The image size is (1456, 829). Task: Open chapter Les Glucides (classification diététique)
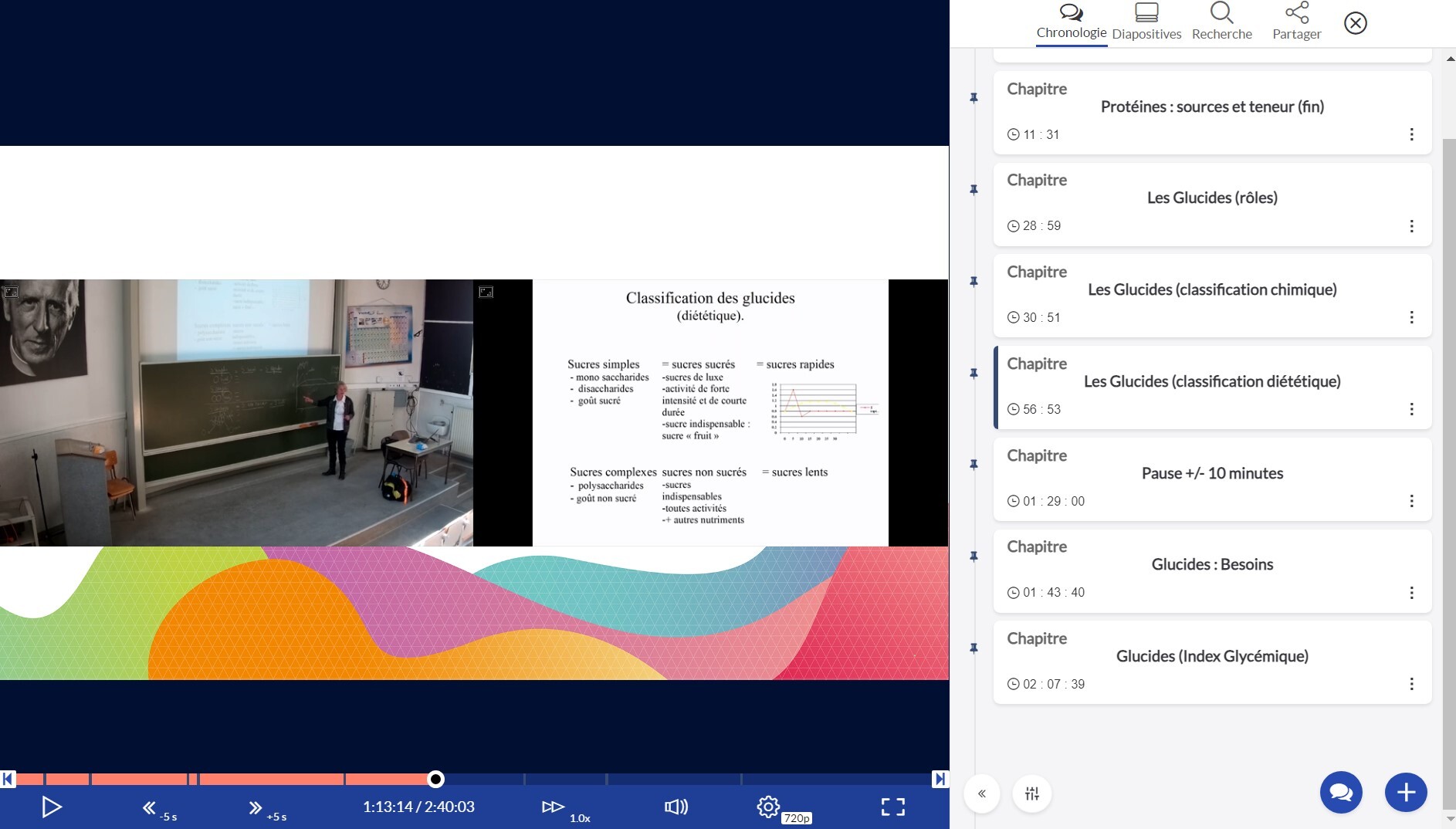[1212, 387]
